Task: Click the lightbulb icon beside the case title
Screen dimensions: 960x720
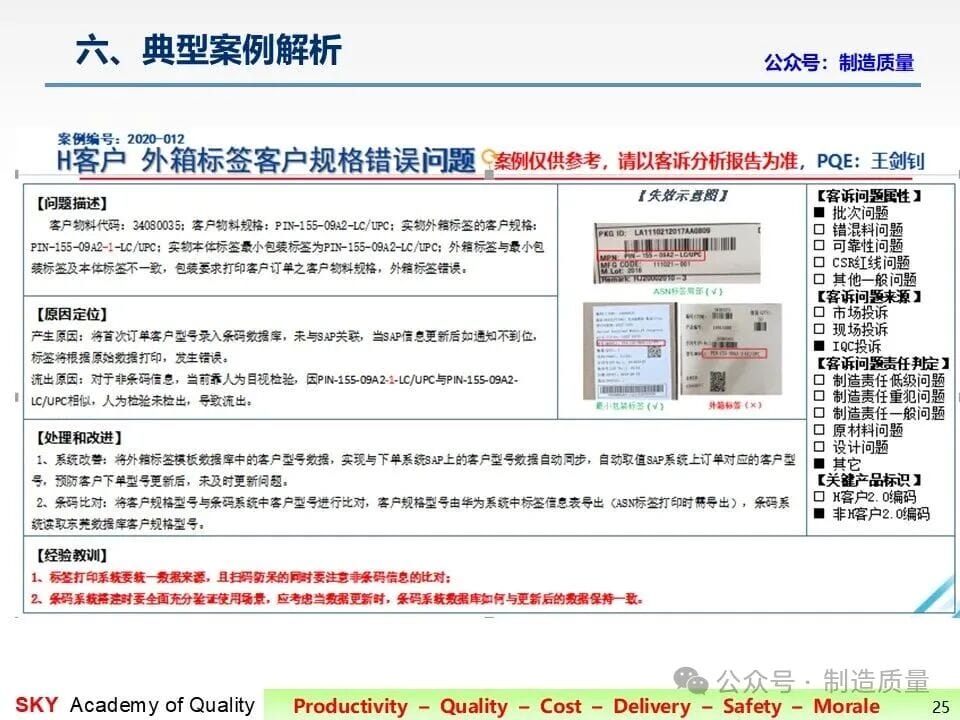Action: pos(488,160)
